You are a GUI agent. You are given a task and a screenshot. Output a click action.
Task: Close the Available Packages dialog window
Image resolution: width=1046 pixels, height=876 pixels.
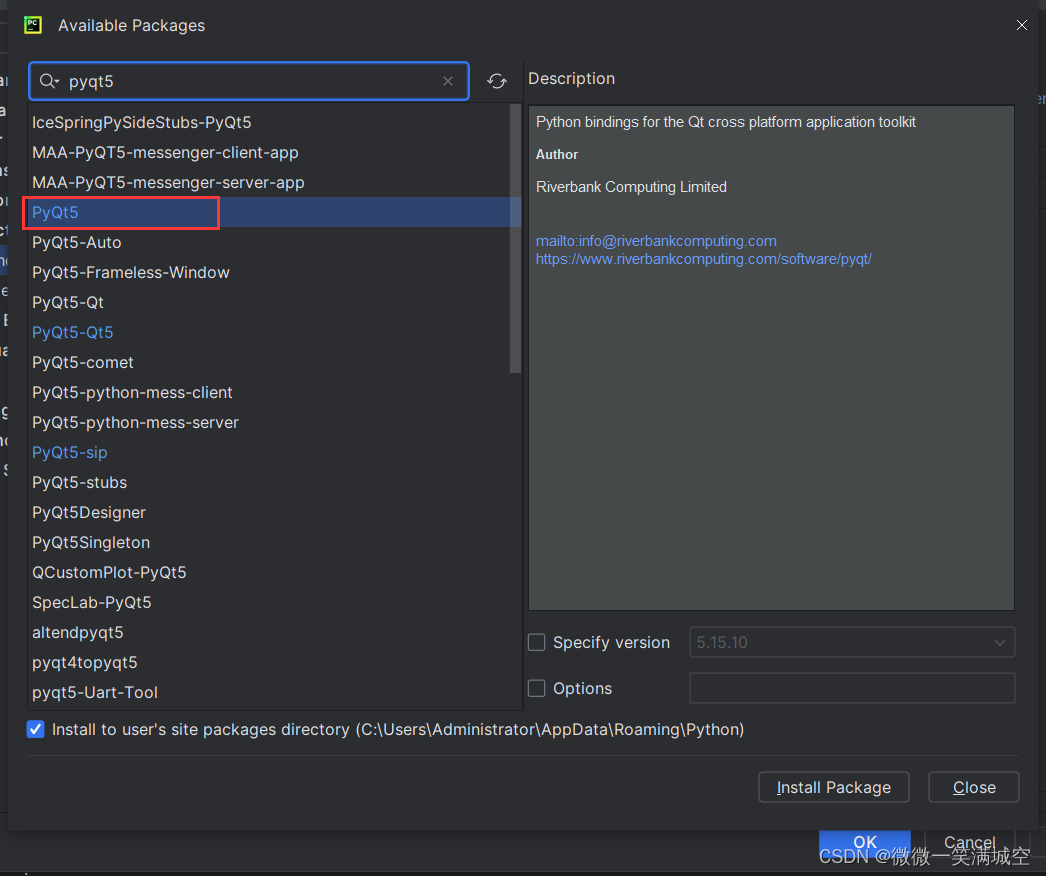pos(1021,25)
